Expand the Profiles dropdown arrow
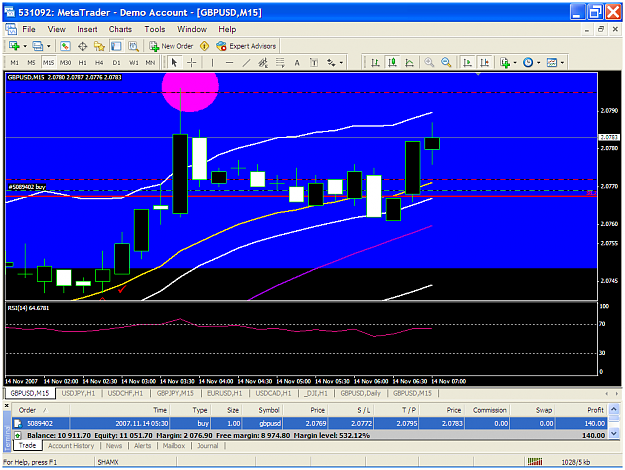The width and height of the screenshot is (625, 470). (48, 46)
